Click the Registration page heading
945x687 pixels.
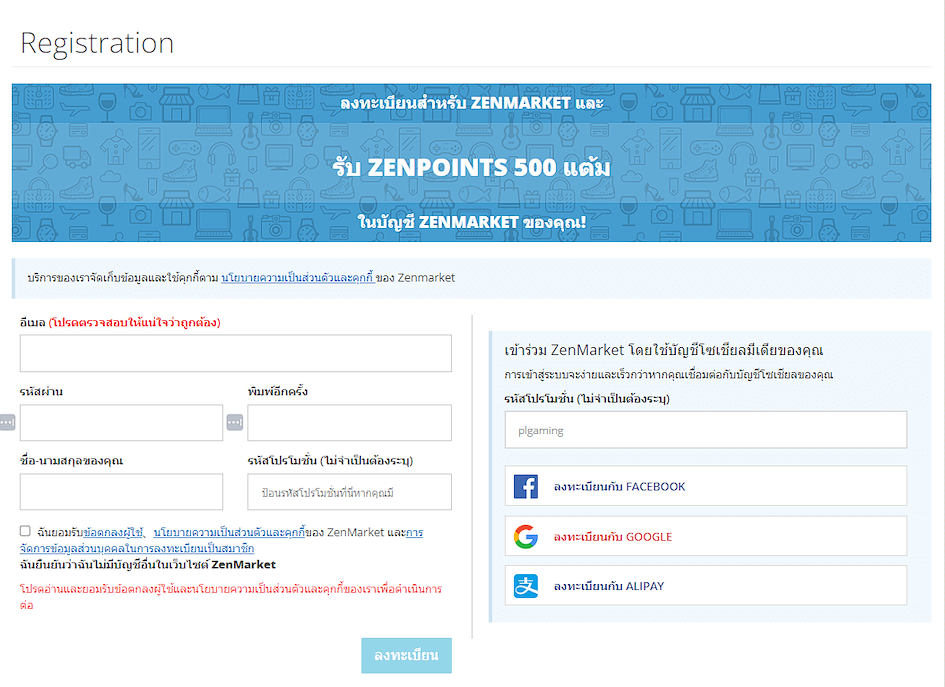click(97, 43)
